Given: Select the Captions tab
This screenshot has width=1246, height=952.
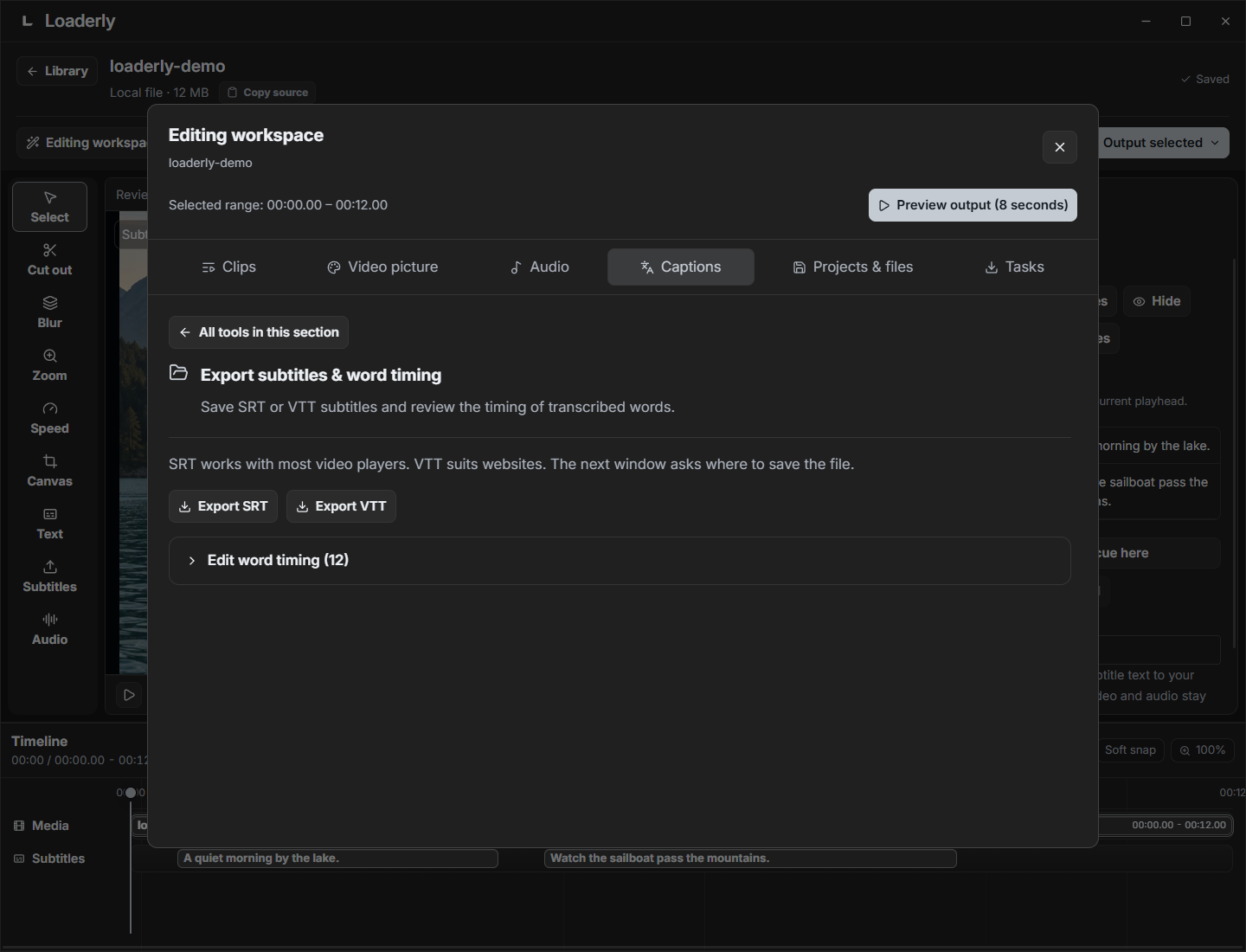Looking at the screenshot, I should click(x=681, y=267).
